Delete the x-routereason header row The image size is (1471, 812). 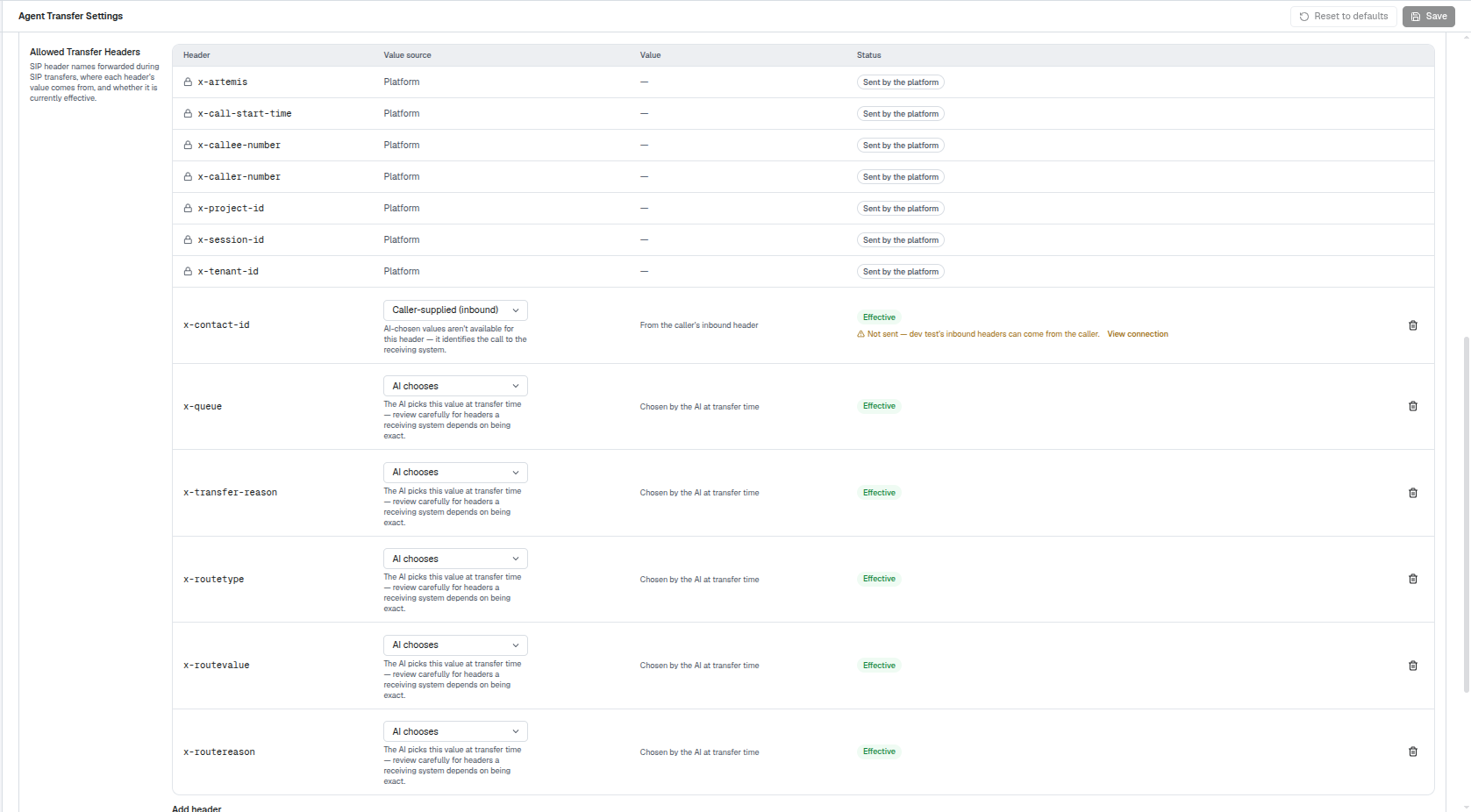(1412, 751)
